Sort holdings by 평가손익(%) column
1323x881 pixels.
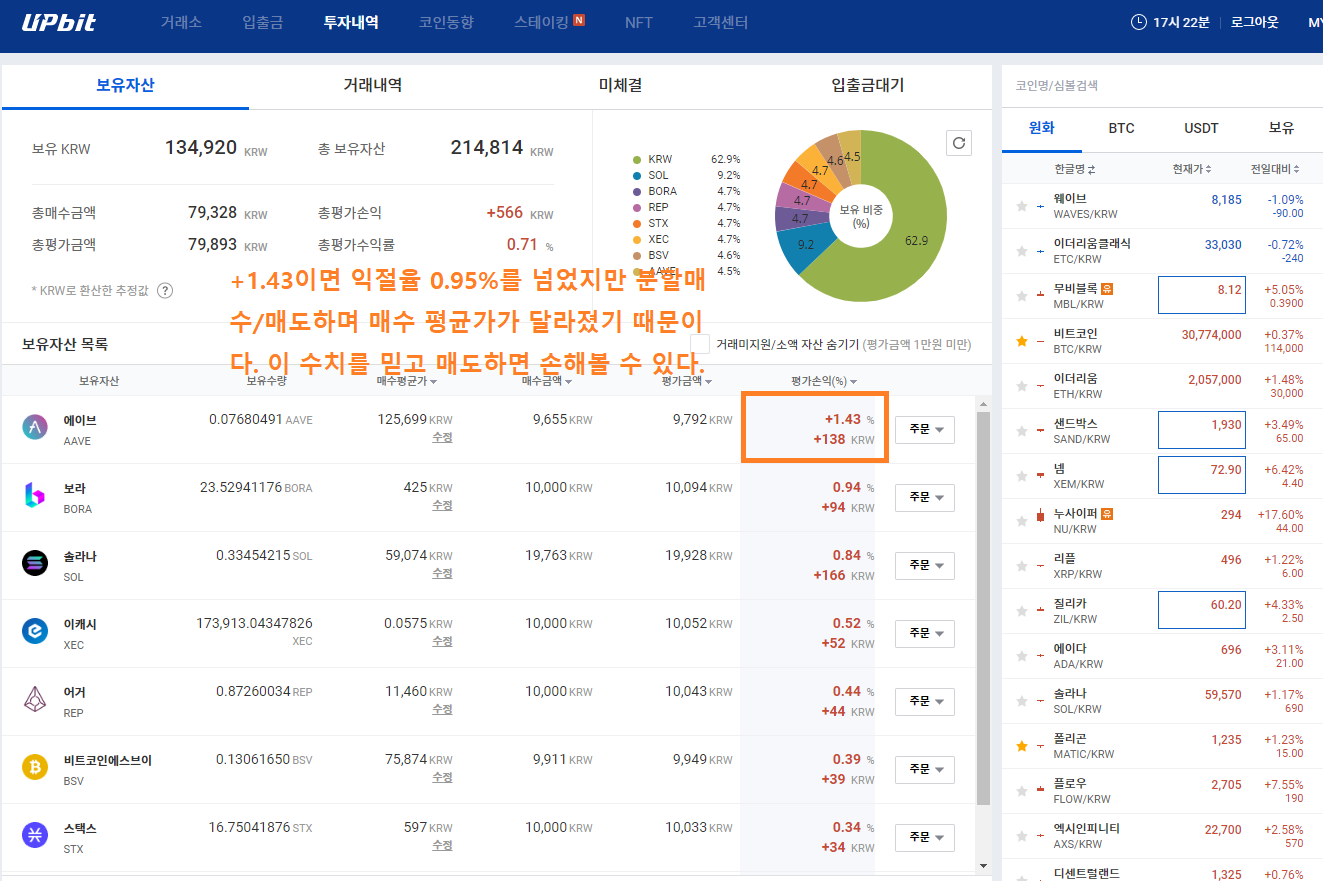coord(824,381)
